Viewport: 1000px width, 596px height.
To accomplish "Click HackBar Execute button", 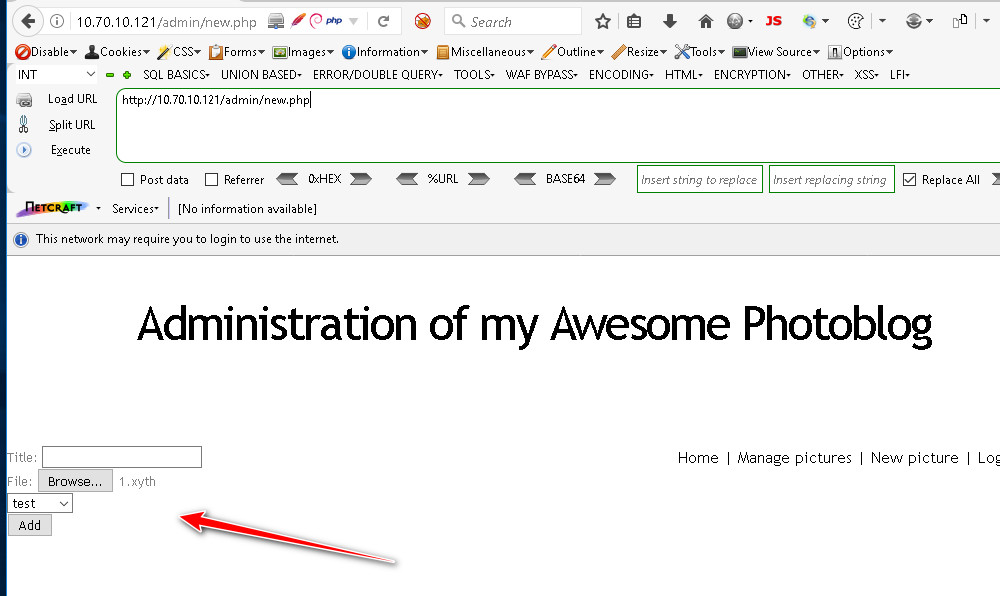I will coord(70,150).
